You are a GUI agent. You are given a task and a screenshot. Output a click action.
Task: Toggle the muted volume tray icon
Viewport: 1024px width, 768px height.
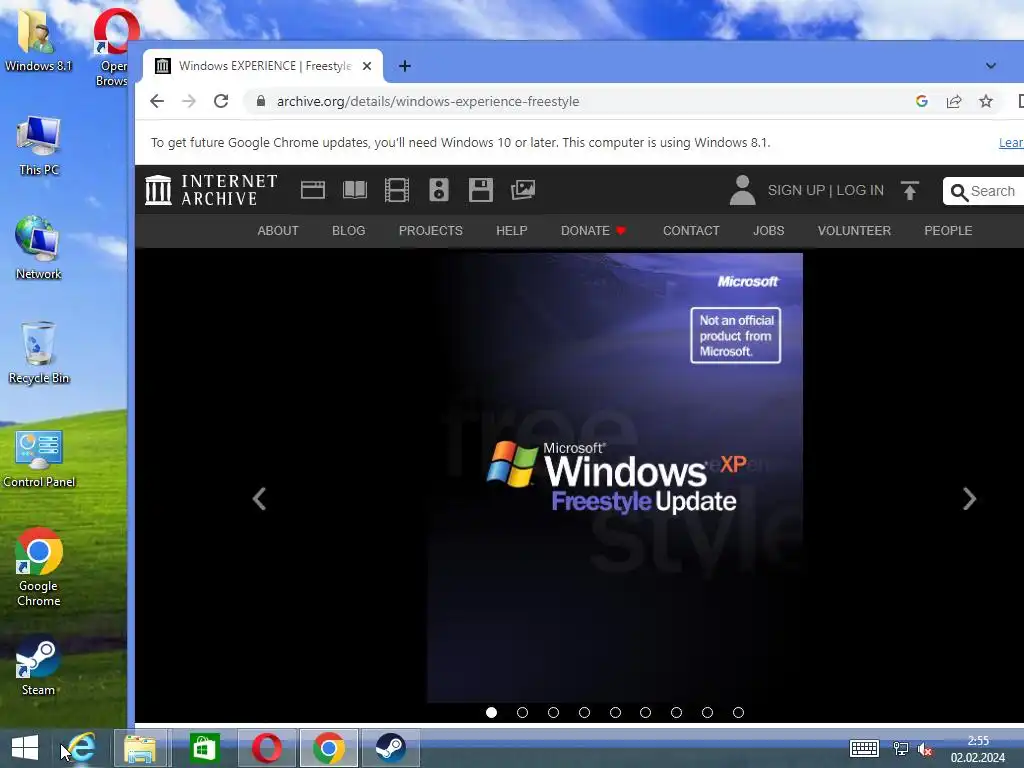pyautogui.click(x=925, y=749)
